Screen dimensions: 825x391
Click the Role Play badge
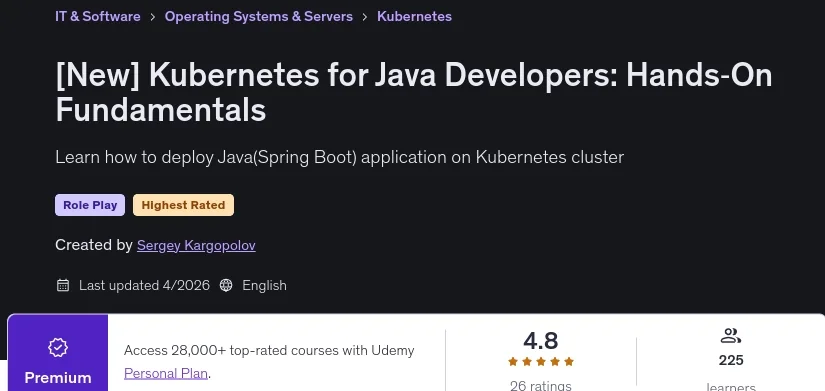click(90, 205)
